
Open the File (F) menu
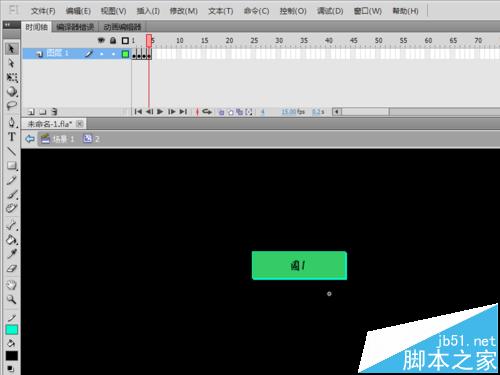[x=43, y=11]
